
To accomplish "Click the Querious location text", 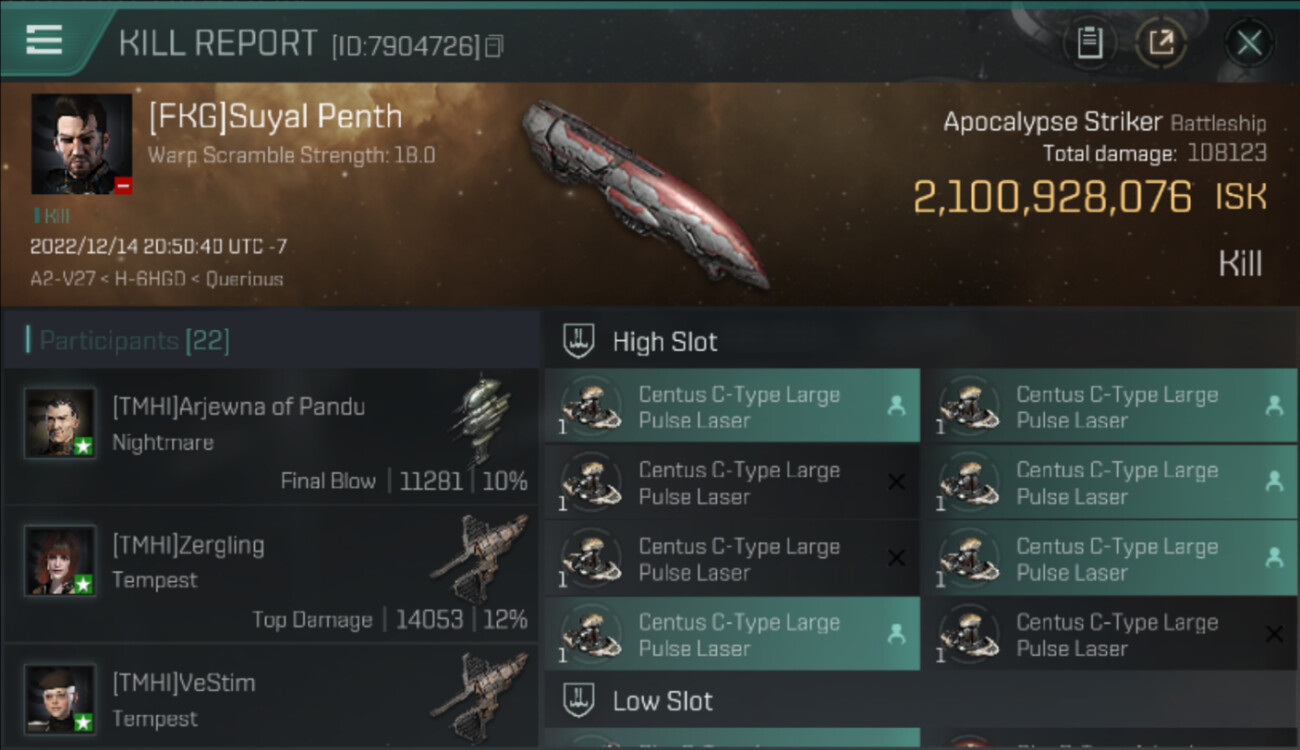I will click(x=244, y=280).
